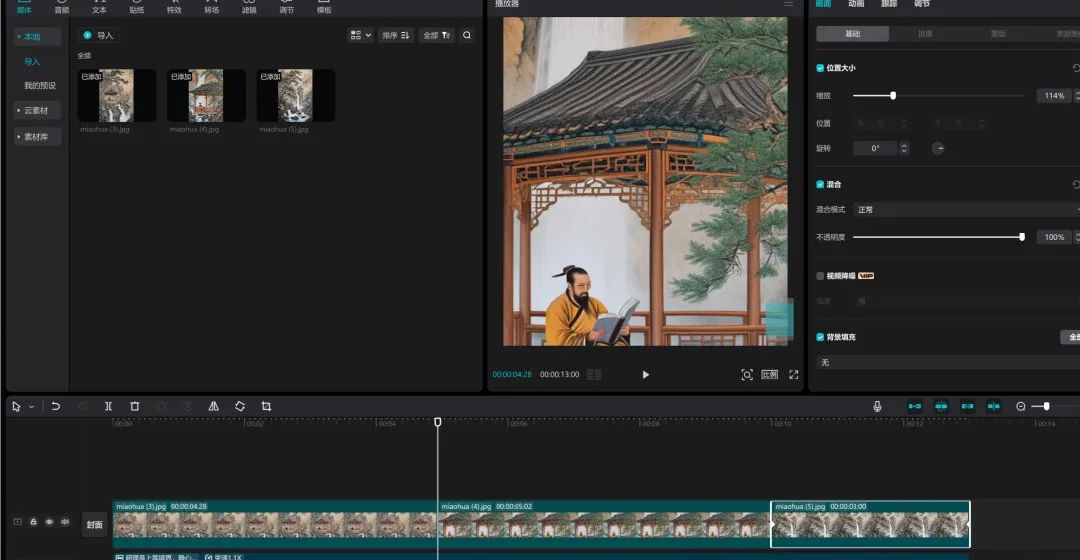Open the 调节 adjustment tab in top toolbar
This screenshot has width=1080, height=560.
click(287, 8)
